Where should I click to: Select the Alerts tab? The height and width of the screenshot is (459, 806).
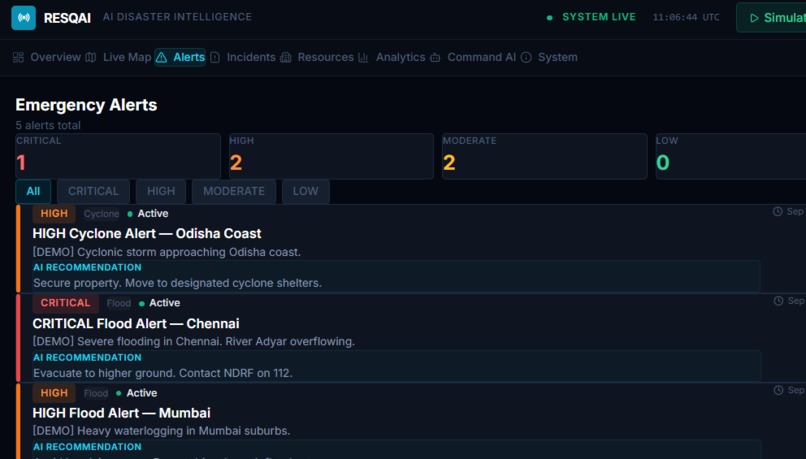click(x=180, y=57)
